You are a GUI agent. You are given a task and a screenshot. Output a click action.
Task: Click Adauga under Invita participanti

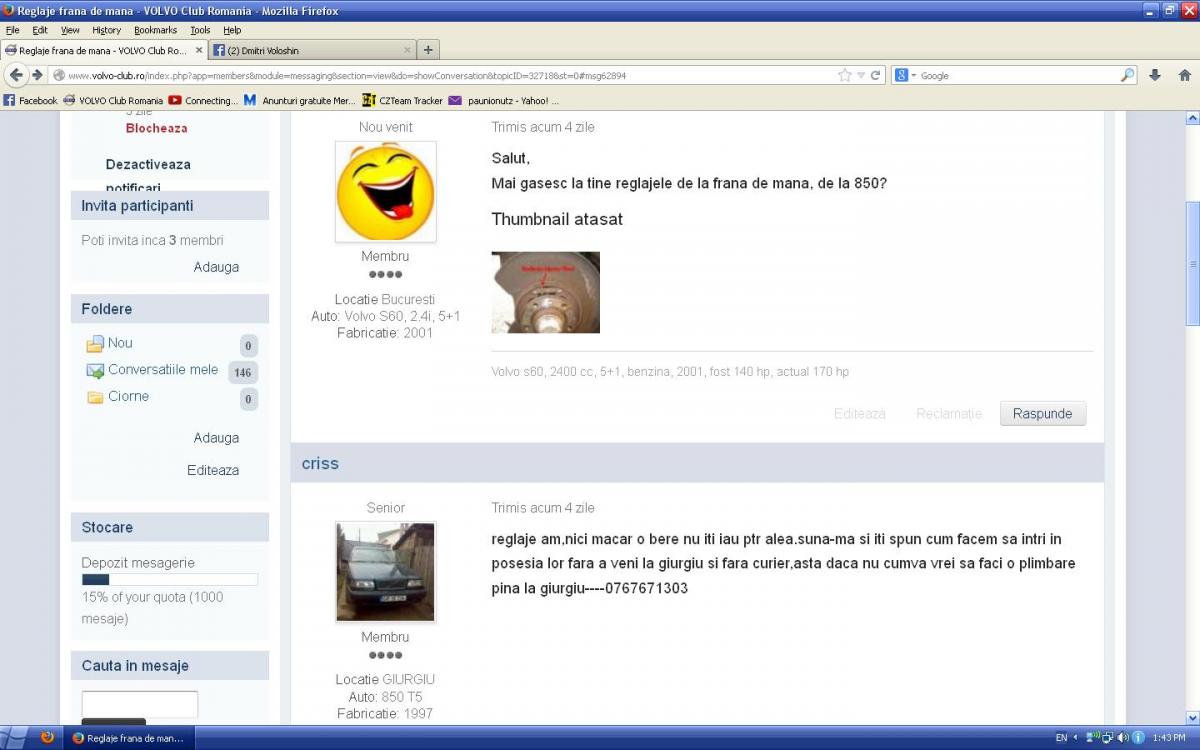coord(216,267)
